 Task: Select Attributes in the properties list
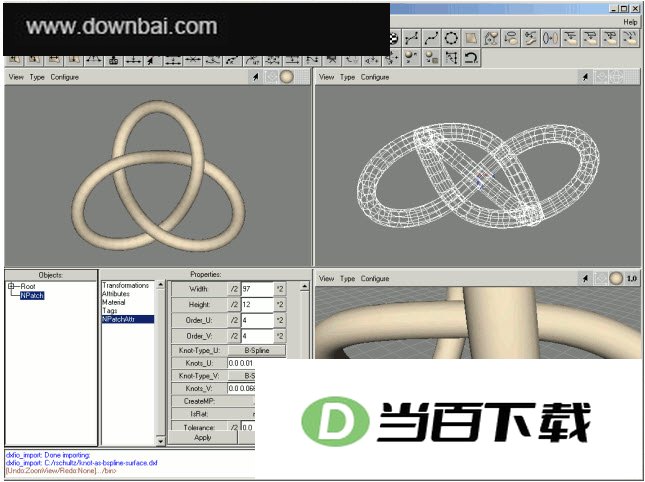point(116,294)
